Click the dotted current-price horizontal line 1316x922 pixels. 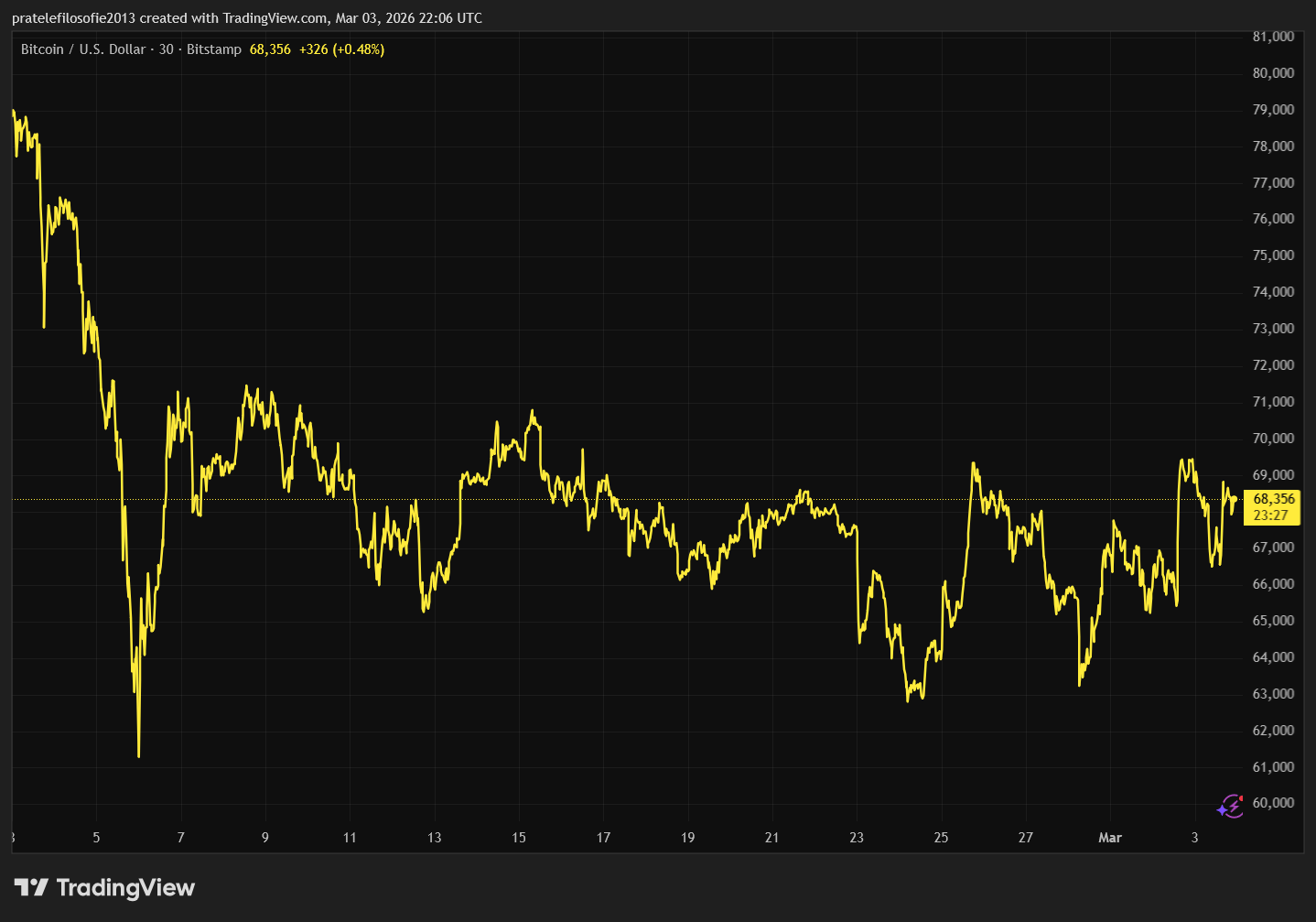click(x=641, y=500)
